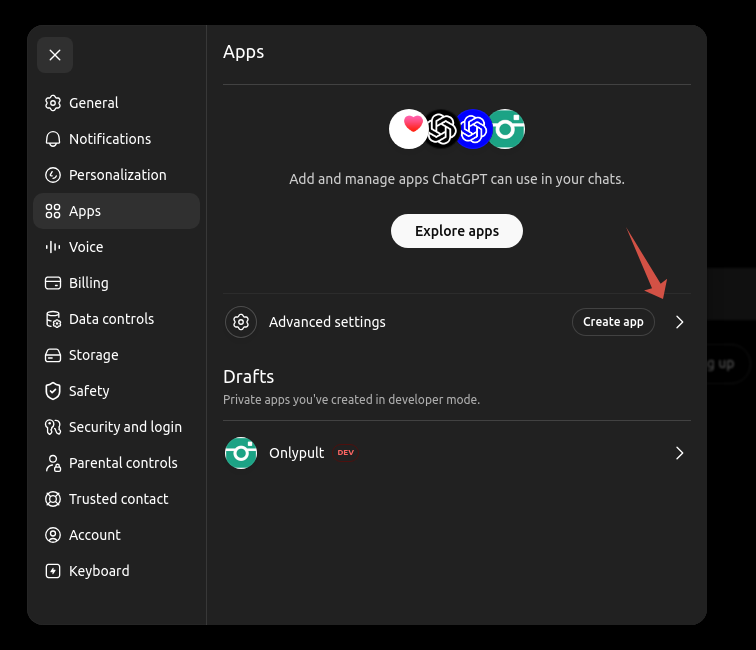
Task: Click the Apps grid icon in sidebar
Action: pos(53,211)
